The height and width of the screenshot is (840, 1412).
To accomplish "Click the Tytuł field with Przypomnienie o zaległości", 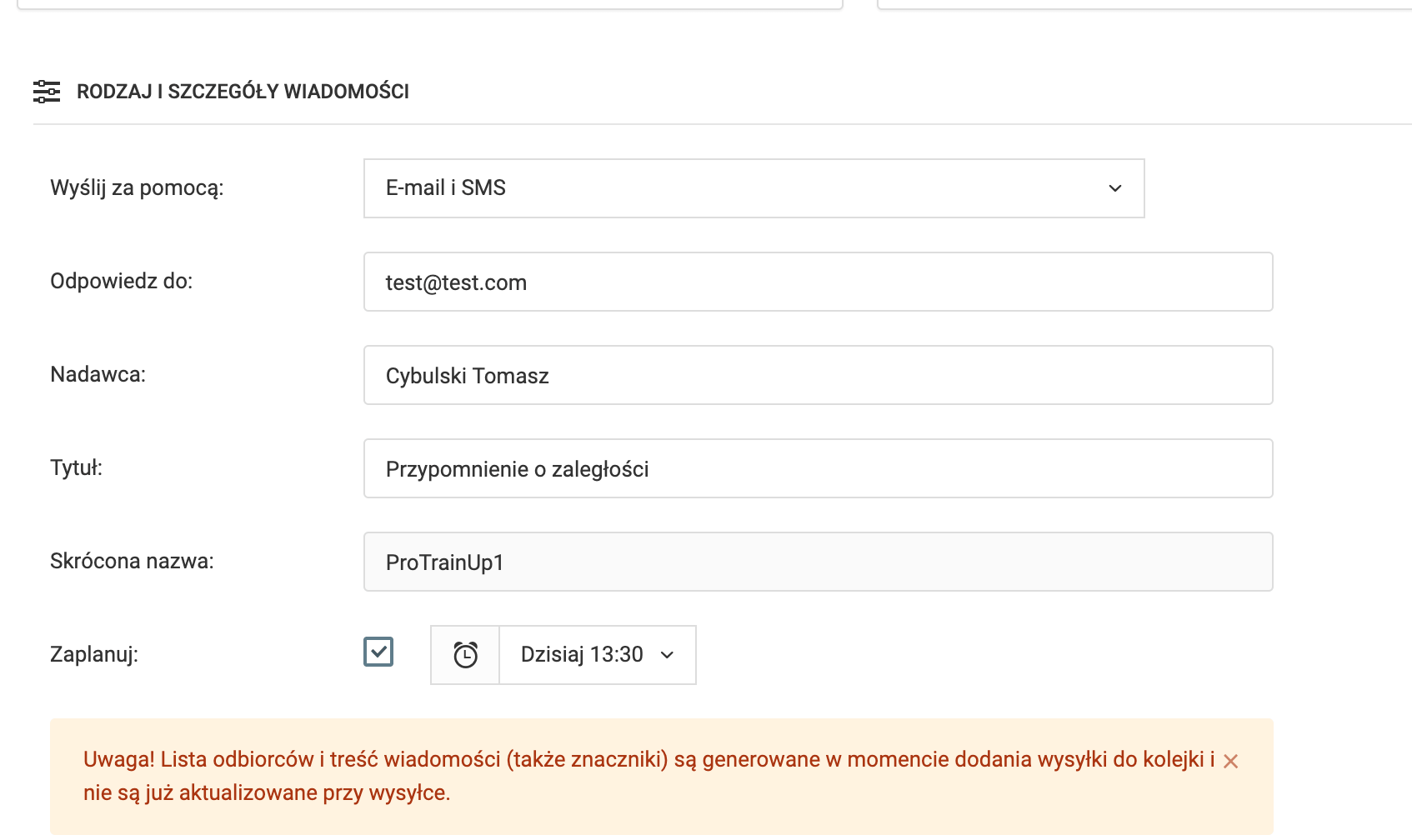I will pyautogui.click(x=818, y=468).
